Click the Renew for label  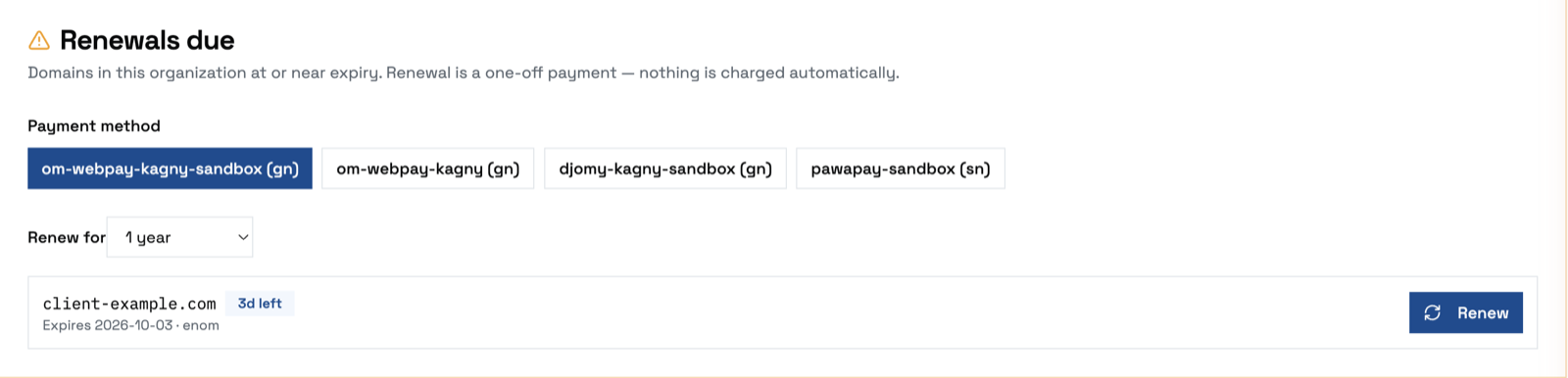[67, 237]
